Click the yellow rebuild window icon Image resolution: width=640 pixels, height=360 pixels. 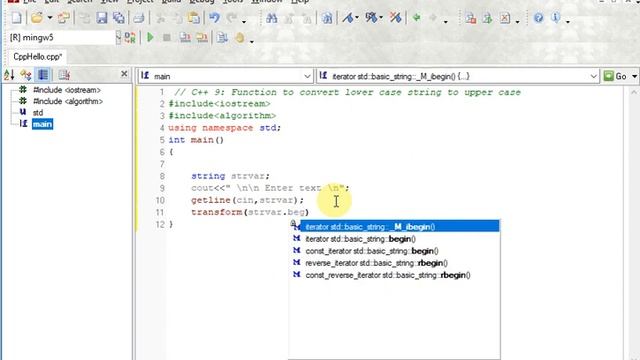coord(202,38)
